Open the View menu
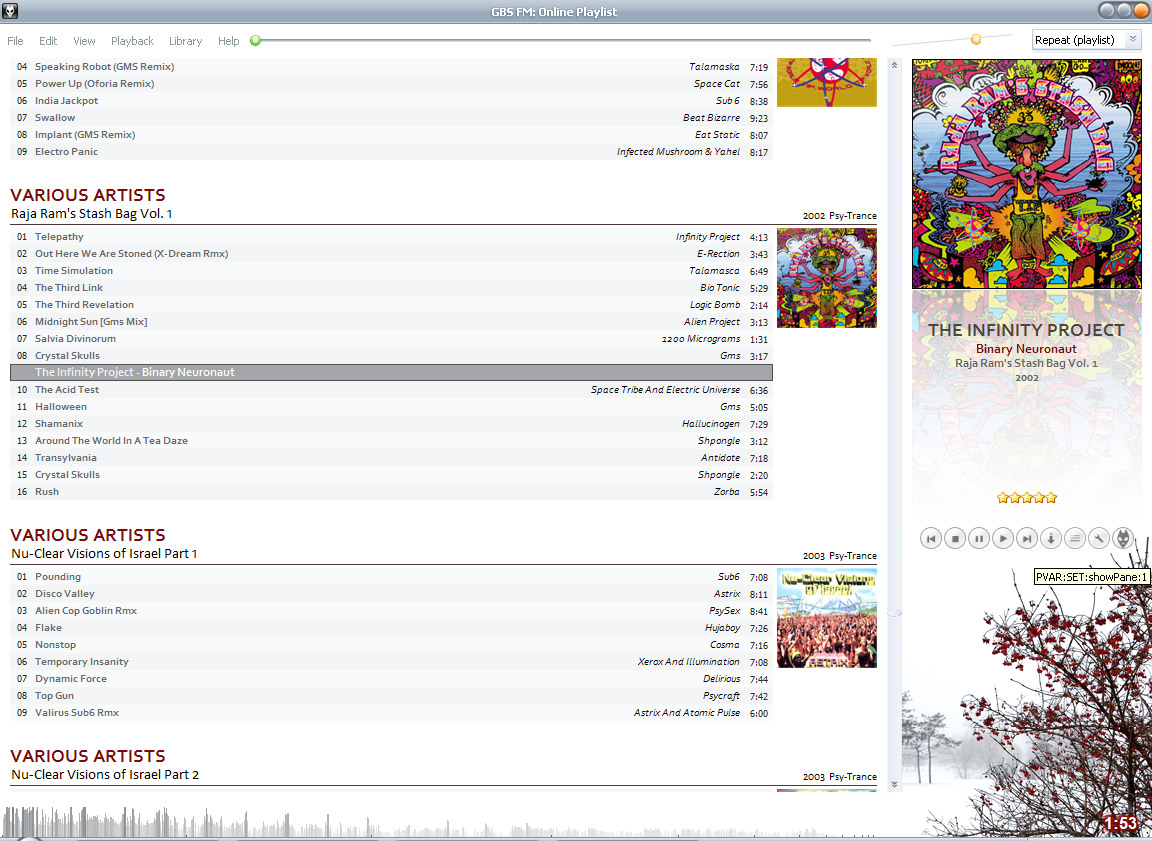The image size is (1152, 841). (84, 41)
